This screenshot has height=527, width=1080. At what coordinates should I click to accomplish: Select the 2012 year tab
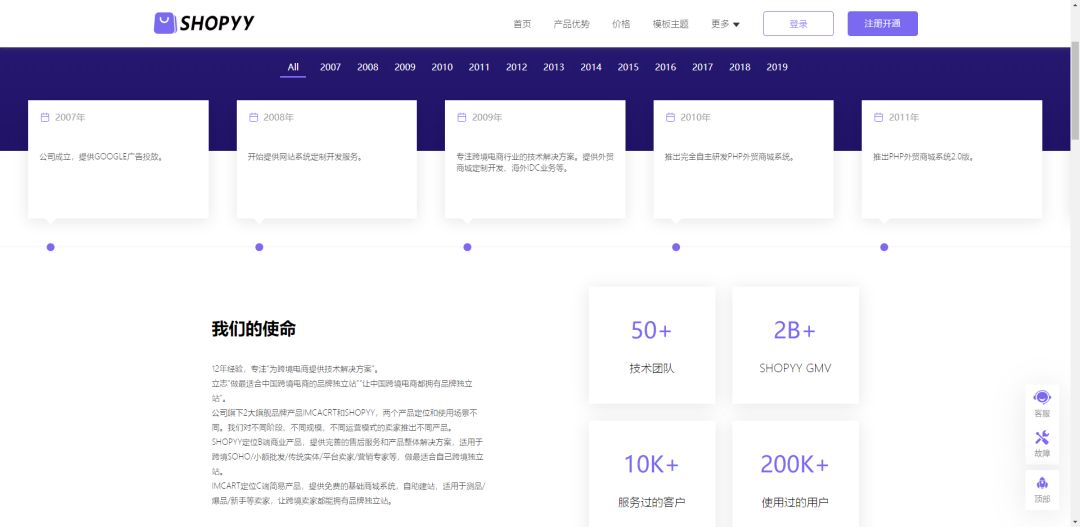point(517,67)
